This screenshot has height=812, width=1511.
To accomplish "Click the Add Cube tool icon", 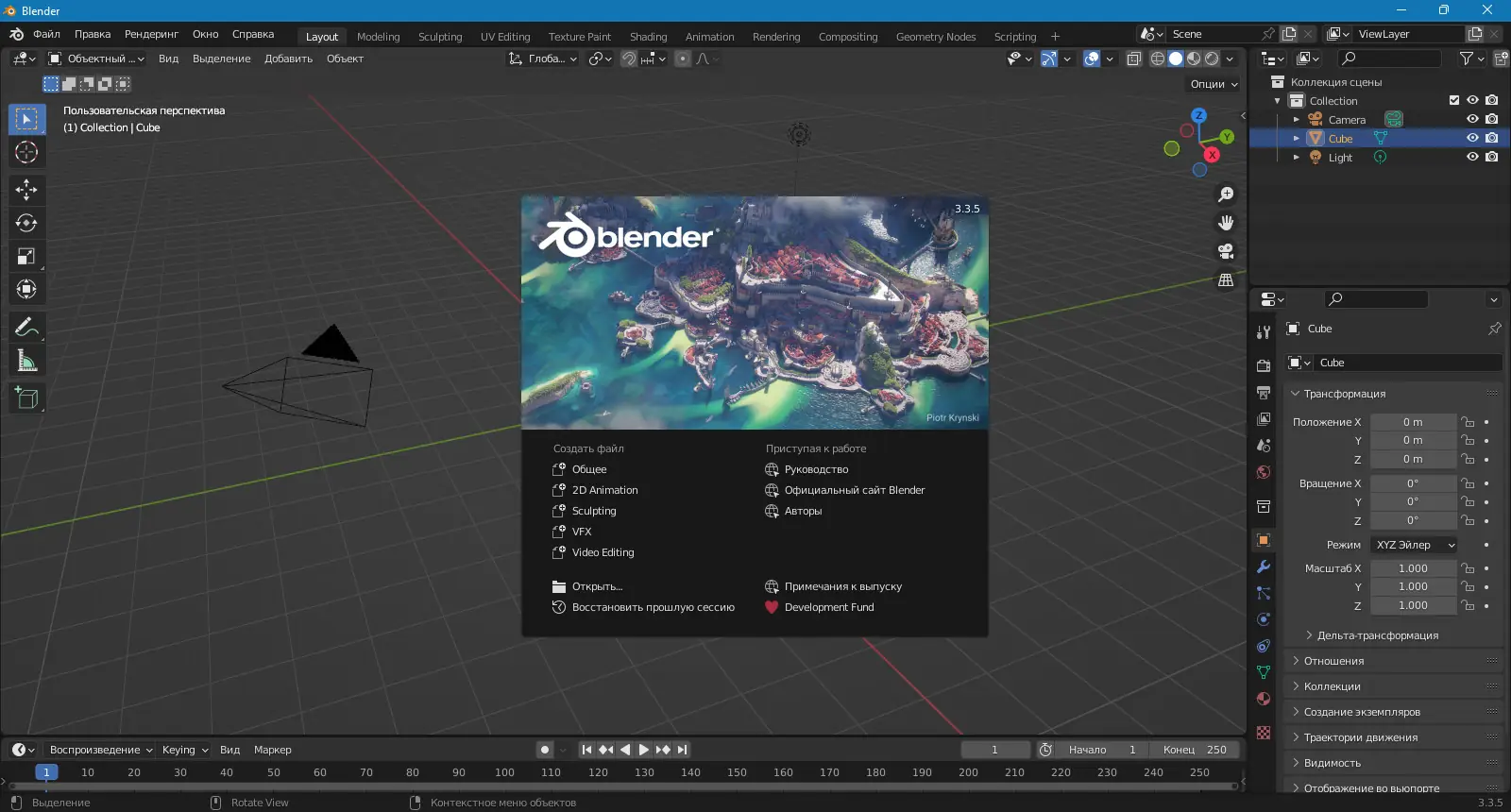I will [26, 398].
